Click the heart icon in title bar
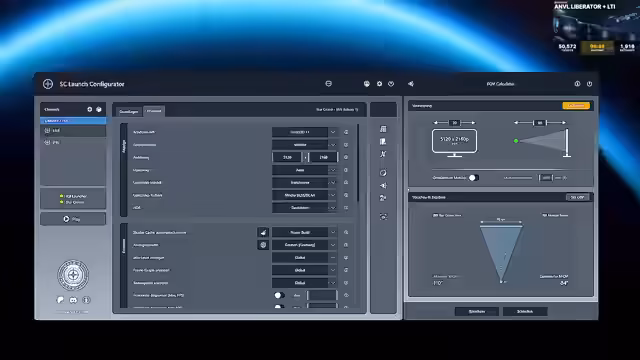 (391, 84)
